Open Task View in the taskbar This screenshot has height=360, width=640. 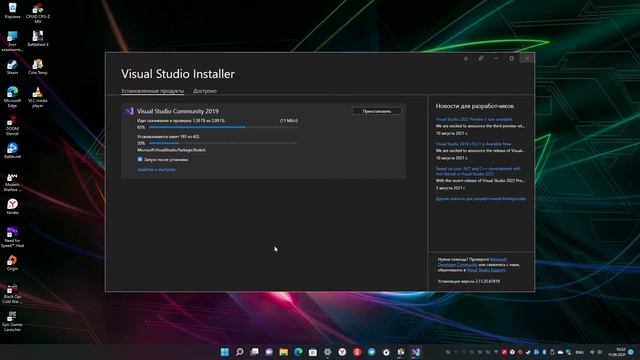tap(254, 352)
